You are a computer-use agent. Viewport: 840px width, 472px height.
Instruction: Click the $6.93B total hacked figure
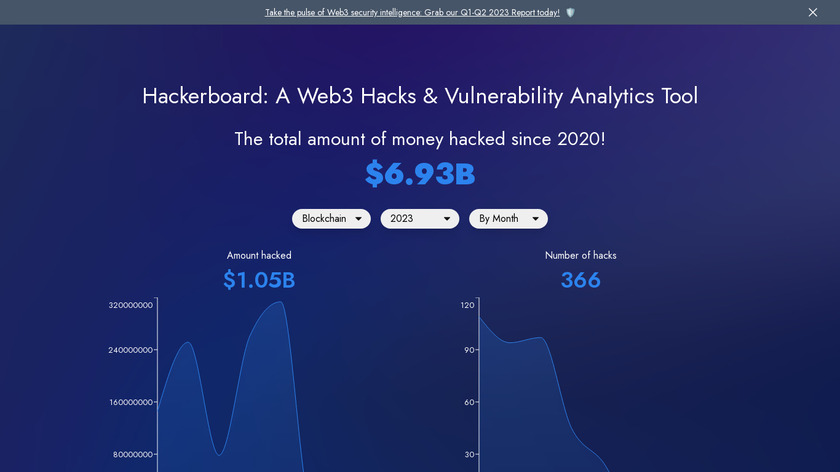tap(420, 174)
